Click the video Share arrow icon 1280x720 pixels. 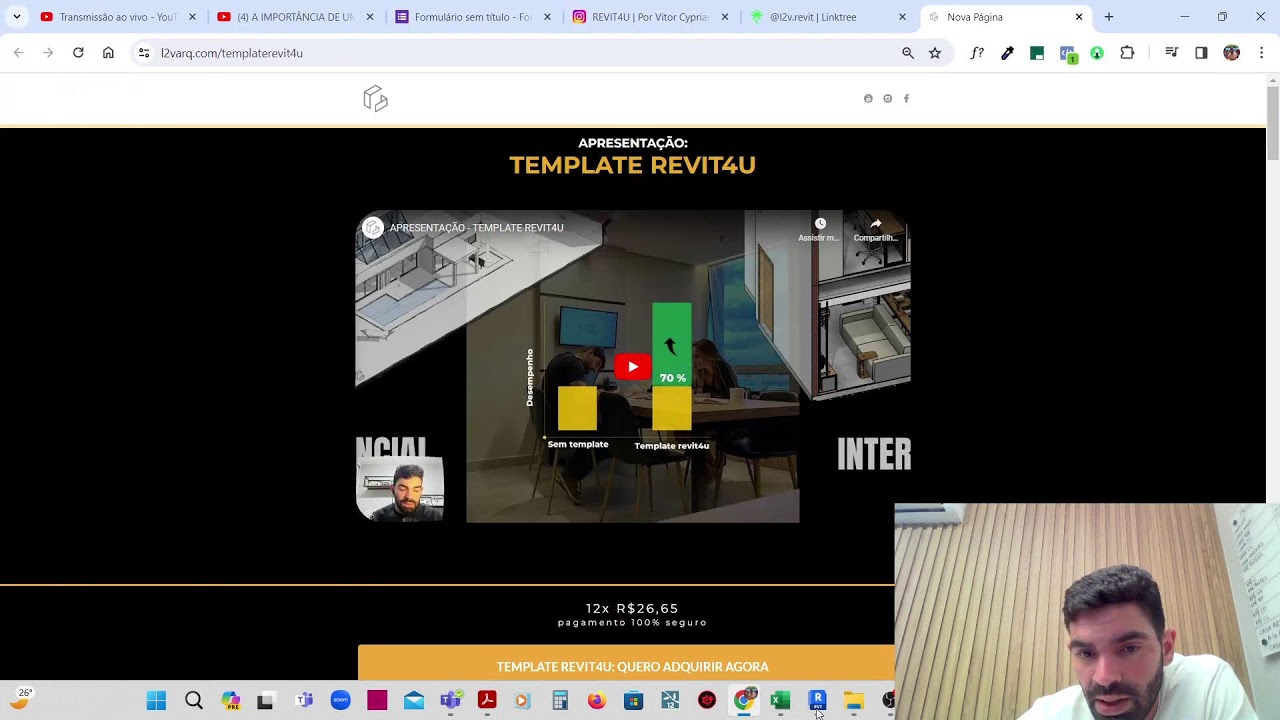tap(875, 223)
